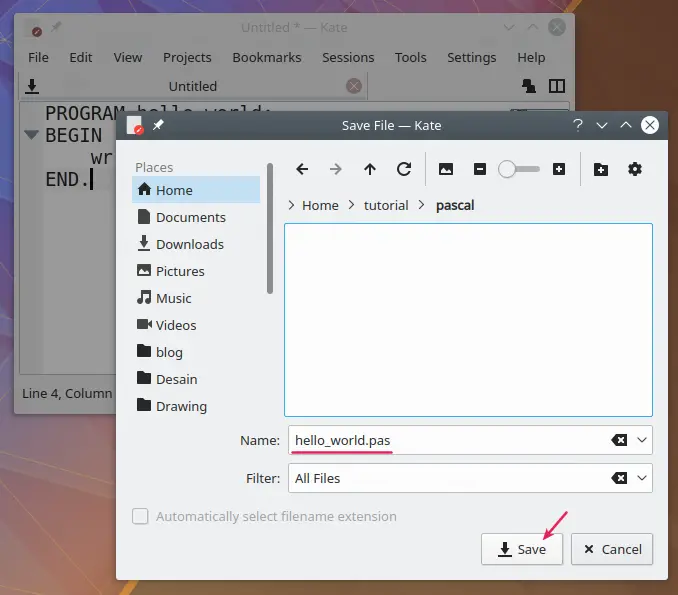Screen dimensions: 678x595
Task: Reload the current folder view
Action: [404, 169]
